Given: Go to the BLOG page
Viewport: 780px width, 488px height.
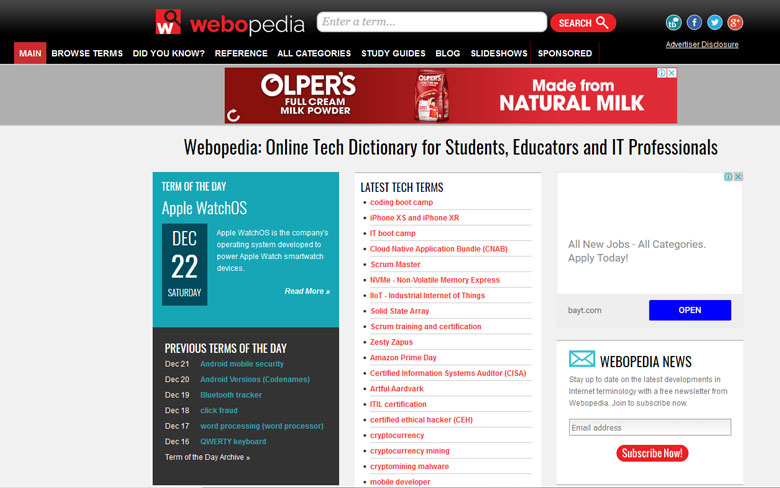Looking at the screenshot, I should (448, 53).
